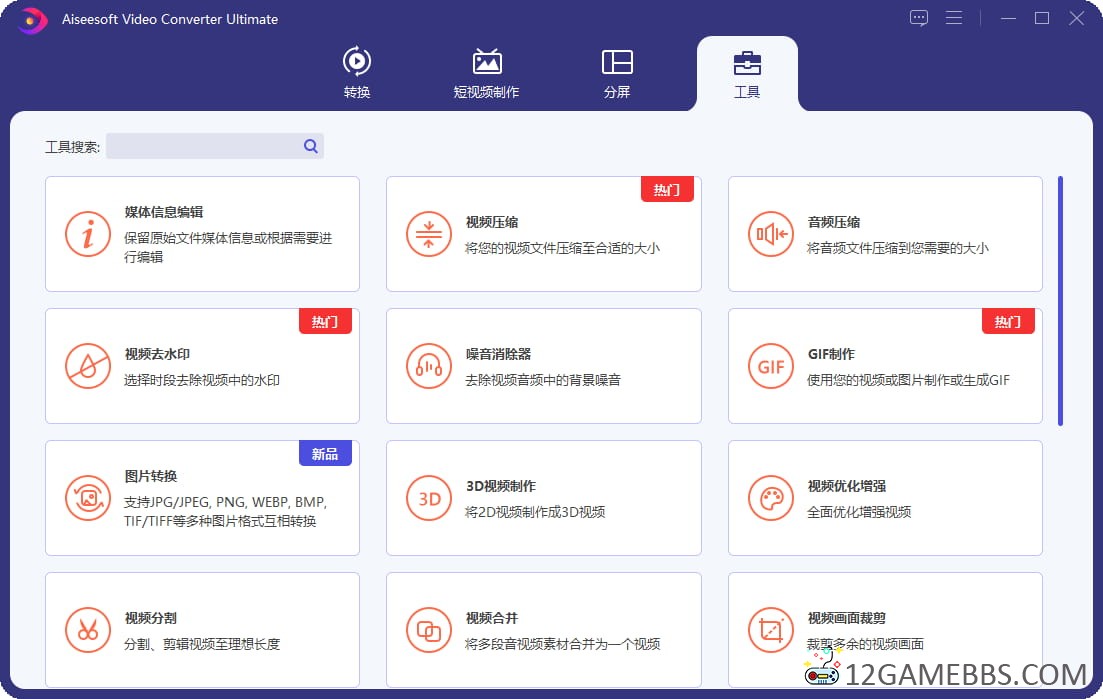This screenshot has width=1103, height=699.
Task: Open the 媒体信息编辑 title
Action: pyautogui.click(x=164, y=212)
